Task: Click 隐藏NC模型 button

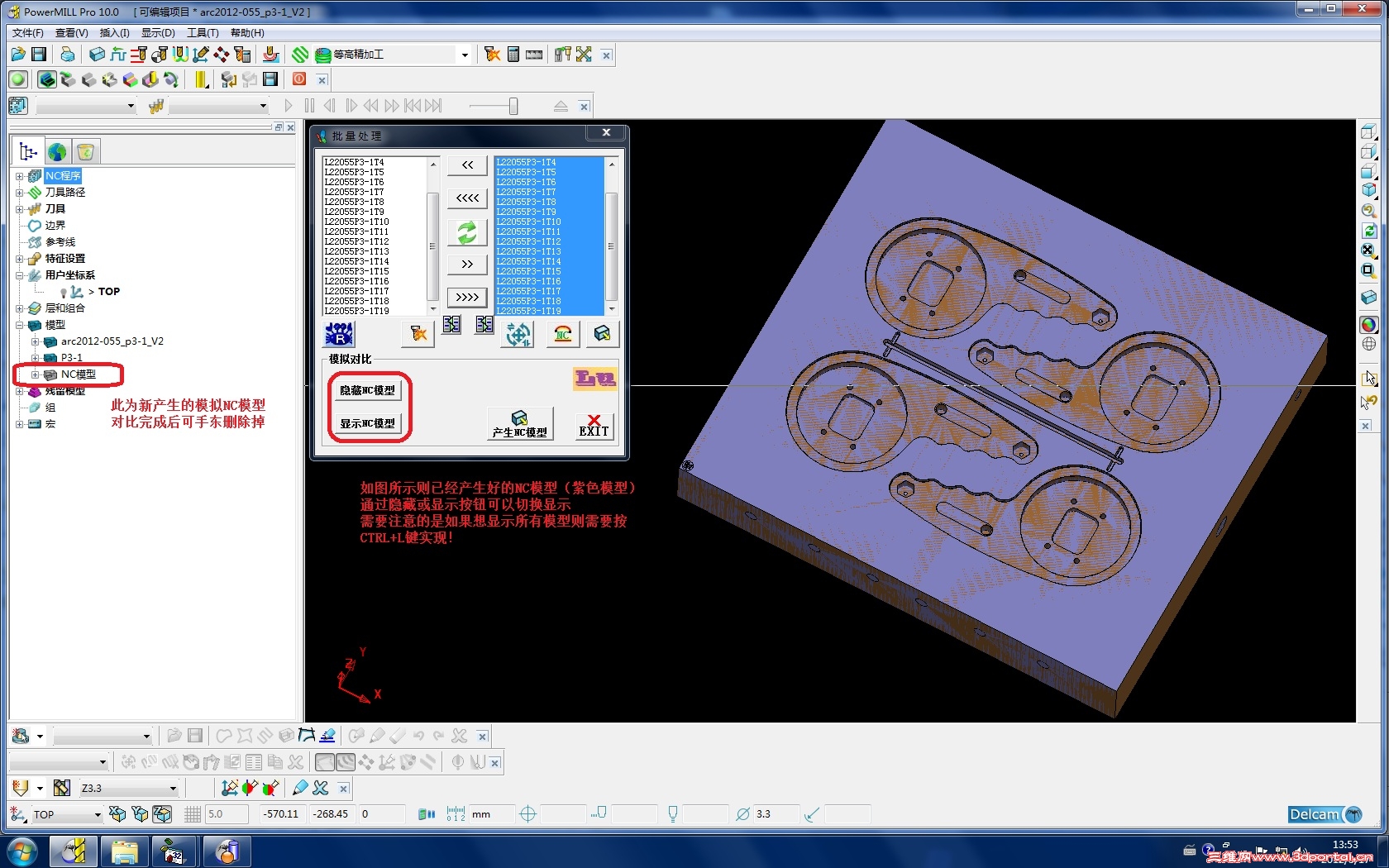Action: tap(368, 390)
